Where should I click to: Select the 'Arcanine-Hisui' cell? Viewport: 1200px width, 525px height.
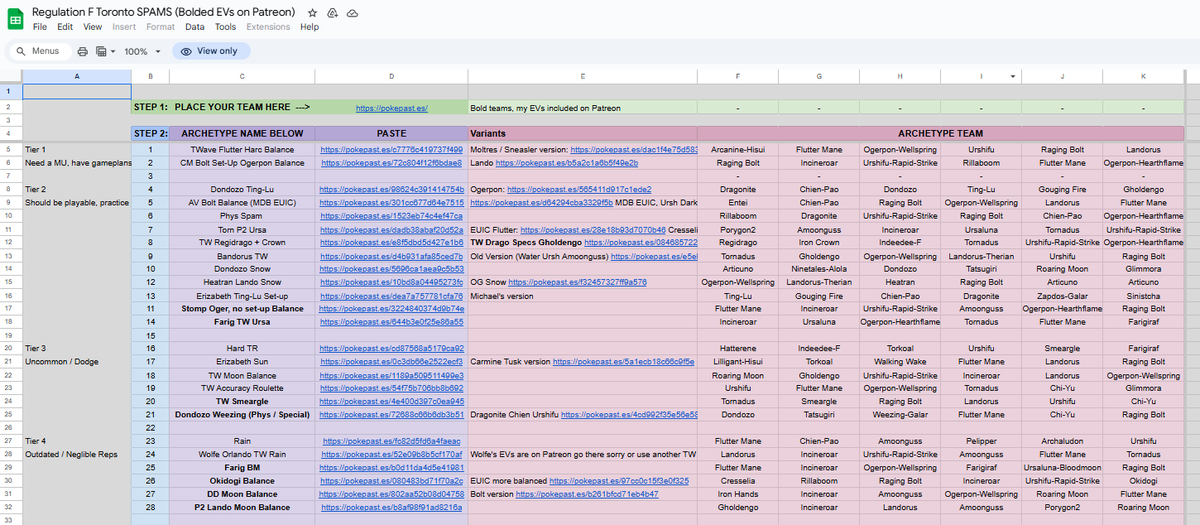738,149
